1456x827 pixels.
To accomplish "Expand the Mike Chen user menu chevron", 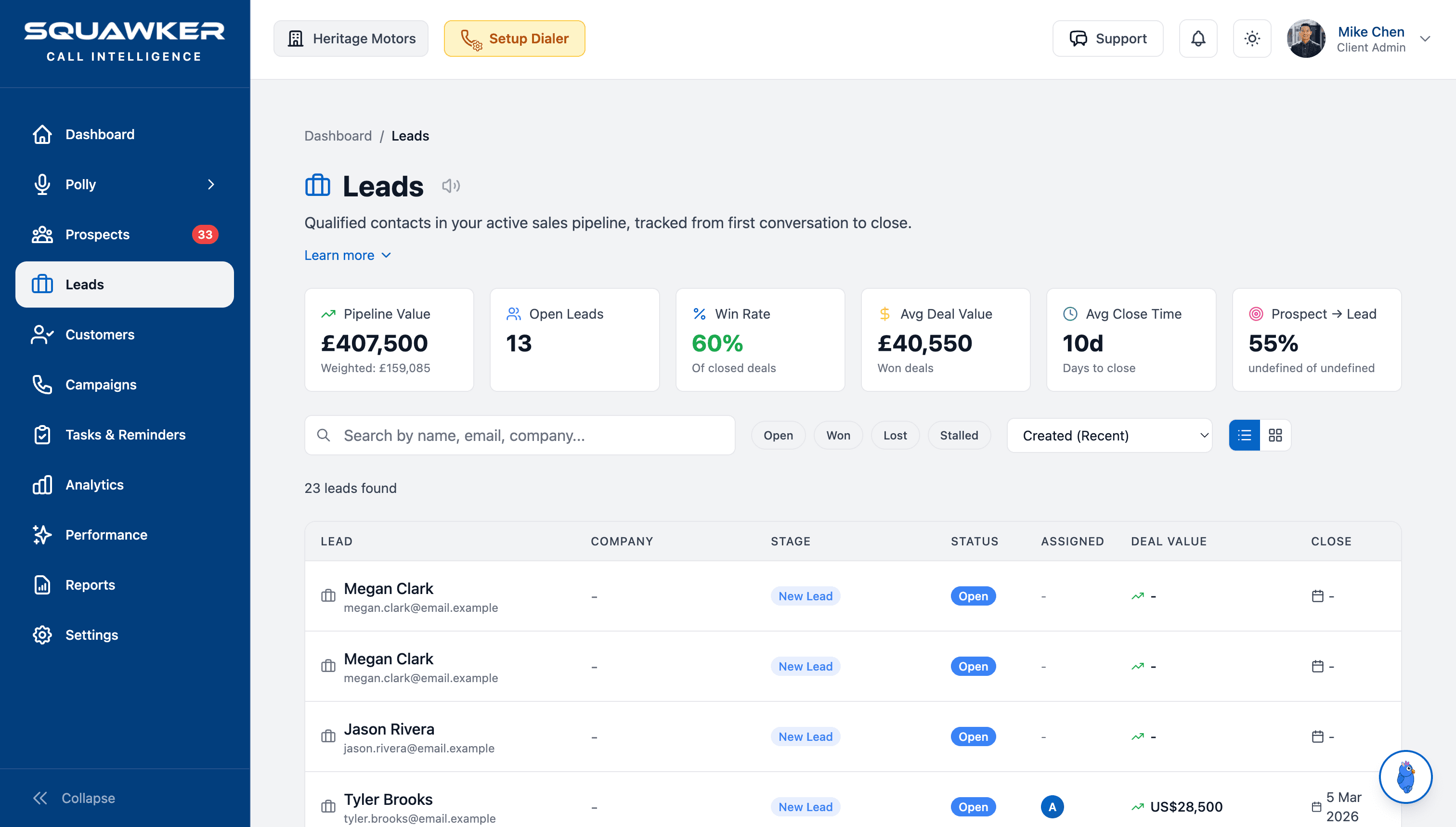I will (x=1425, y=39).
